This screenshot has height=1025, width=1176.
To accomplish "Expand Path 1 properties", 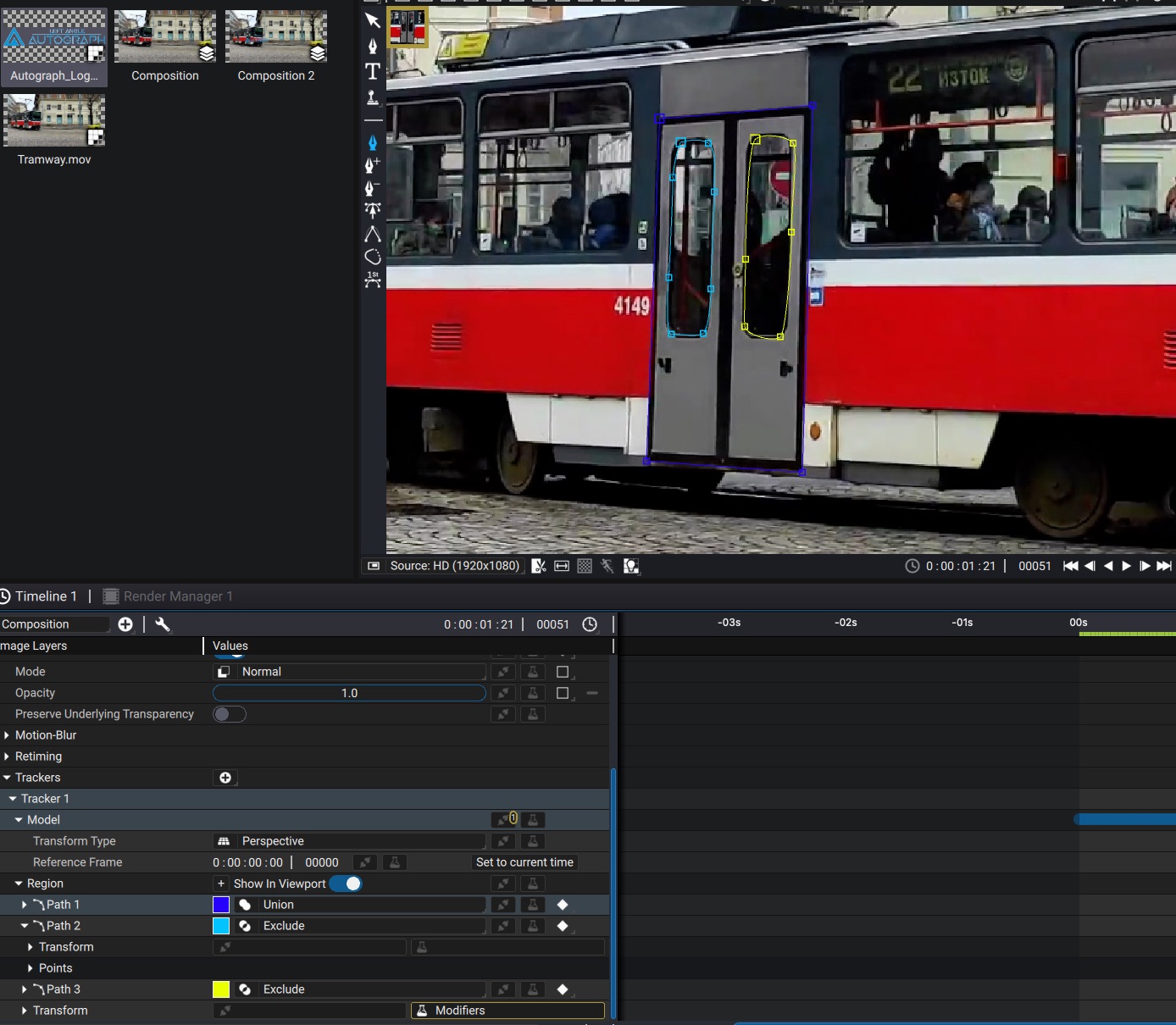I will [25, 905].
